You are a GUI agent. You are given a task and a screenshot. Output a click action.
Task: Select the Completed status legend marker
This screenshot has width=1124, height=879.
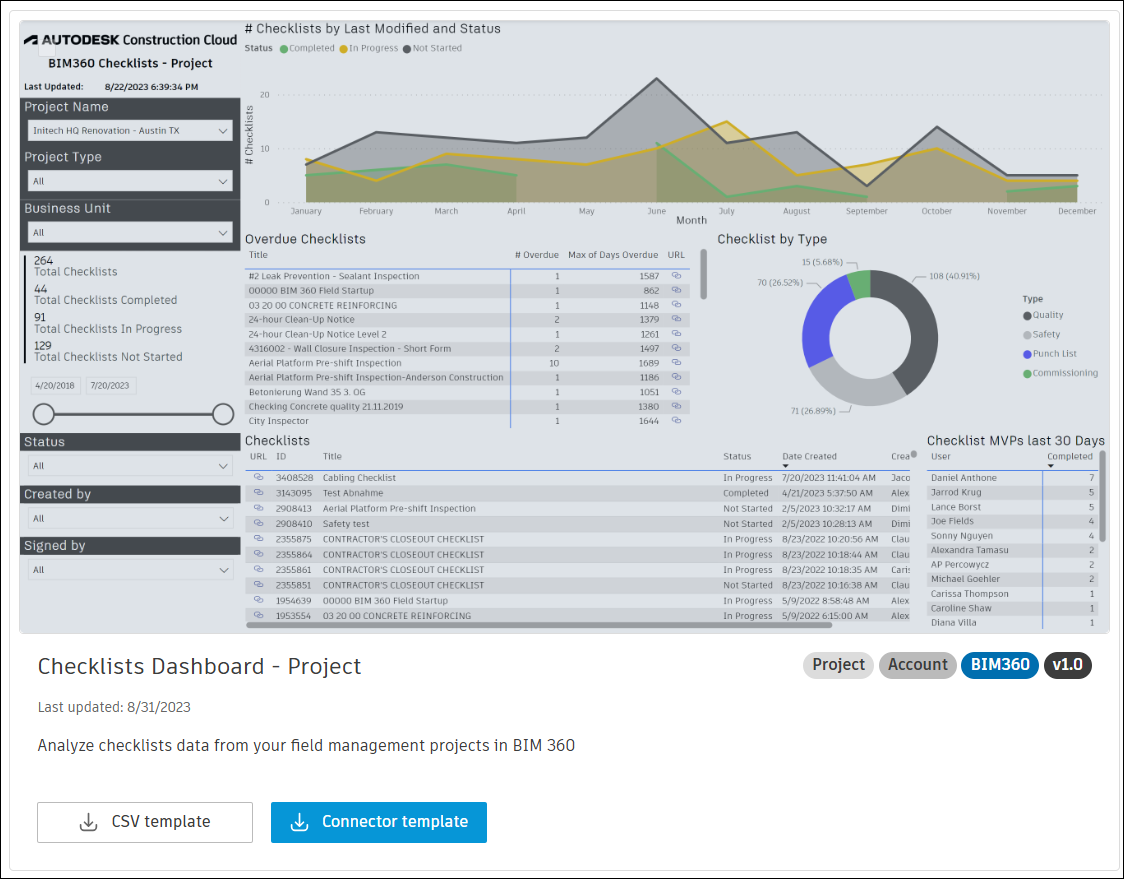click(284, 49)
